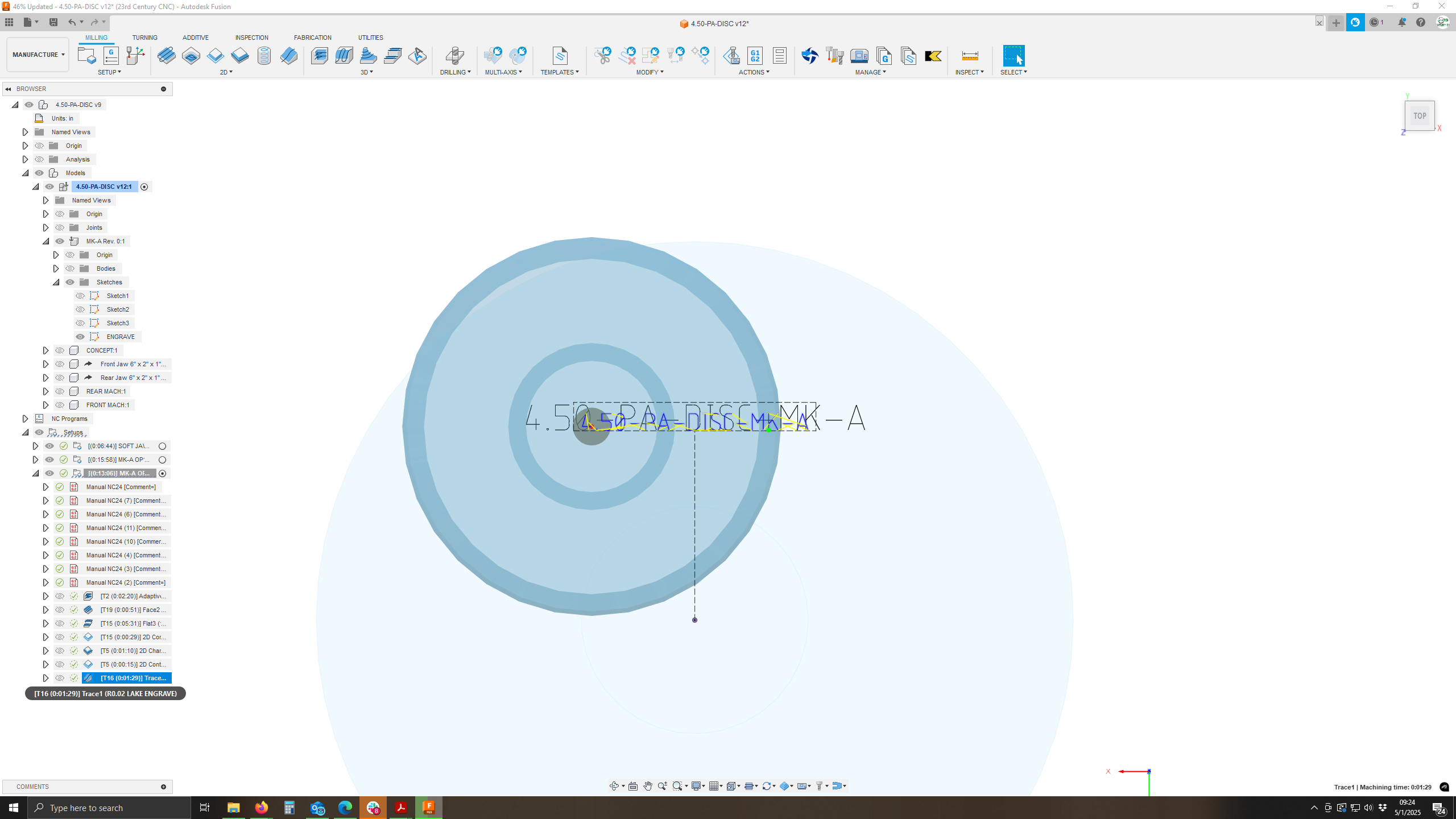Image resolution: width=1456 pixels, height=819 pixels.
Task: Collapse the Browser panel arrows
Action: coord(8,89)
